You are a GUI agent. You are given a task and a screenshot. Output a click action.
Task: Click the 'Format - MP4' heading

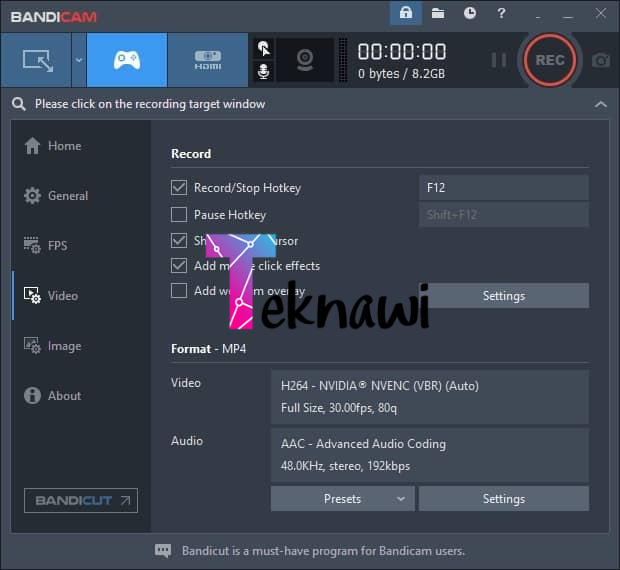208,349
